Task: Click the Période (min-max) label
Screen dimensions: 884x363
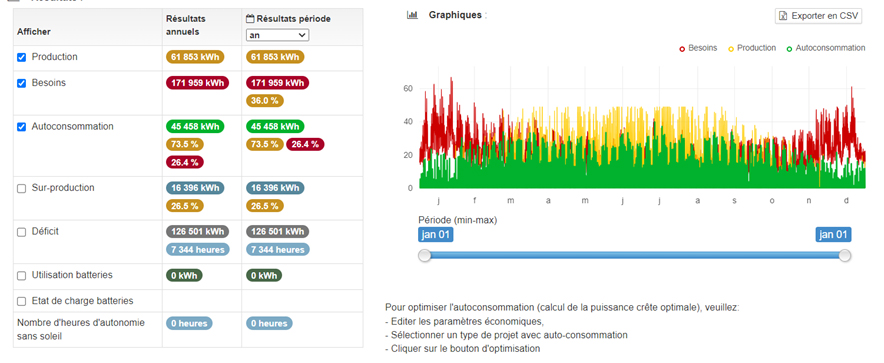Action: 458,219
